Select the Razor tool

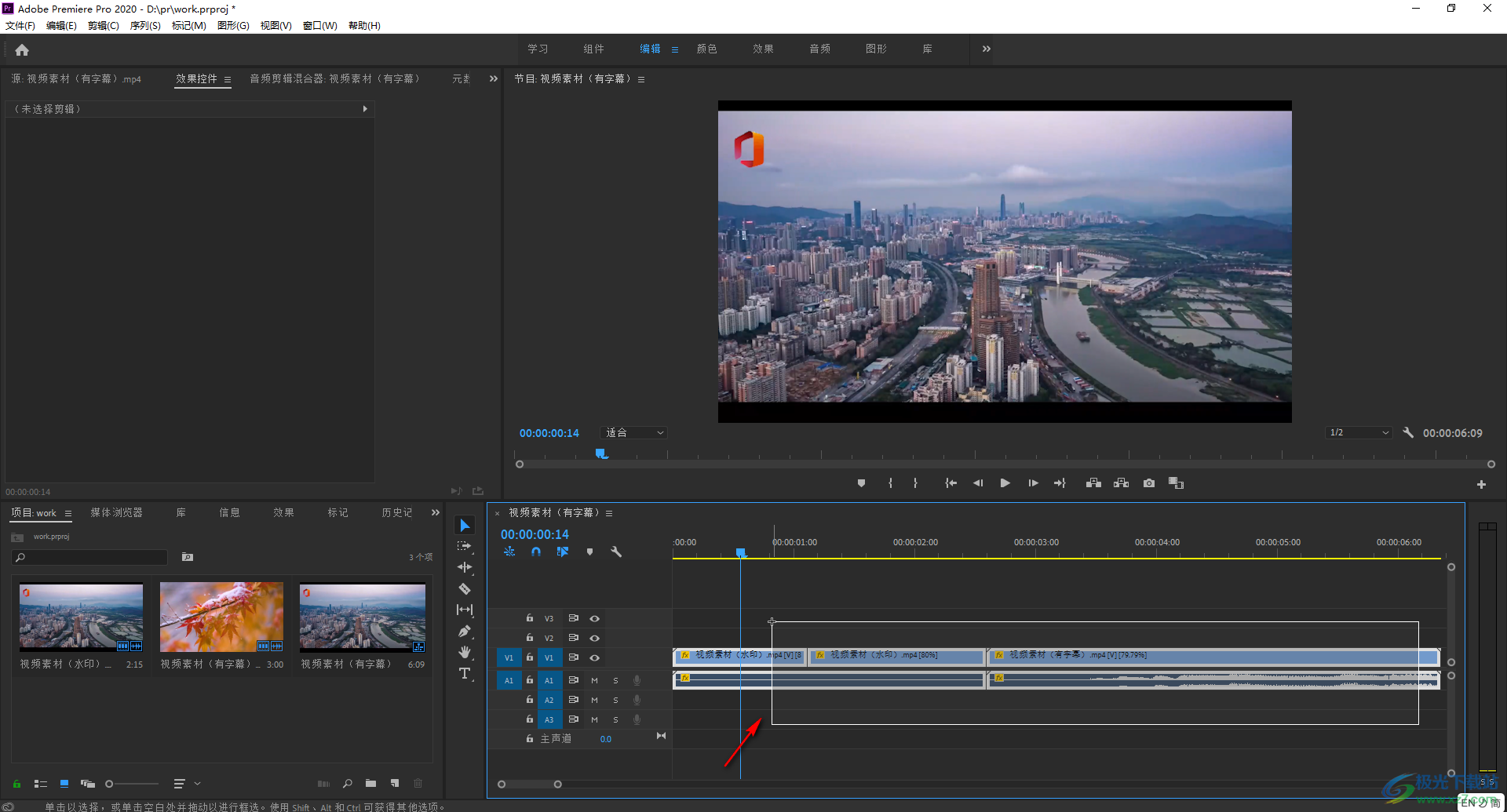point(465,588)
